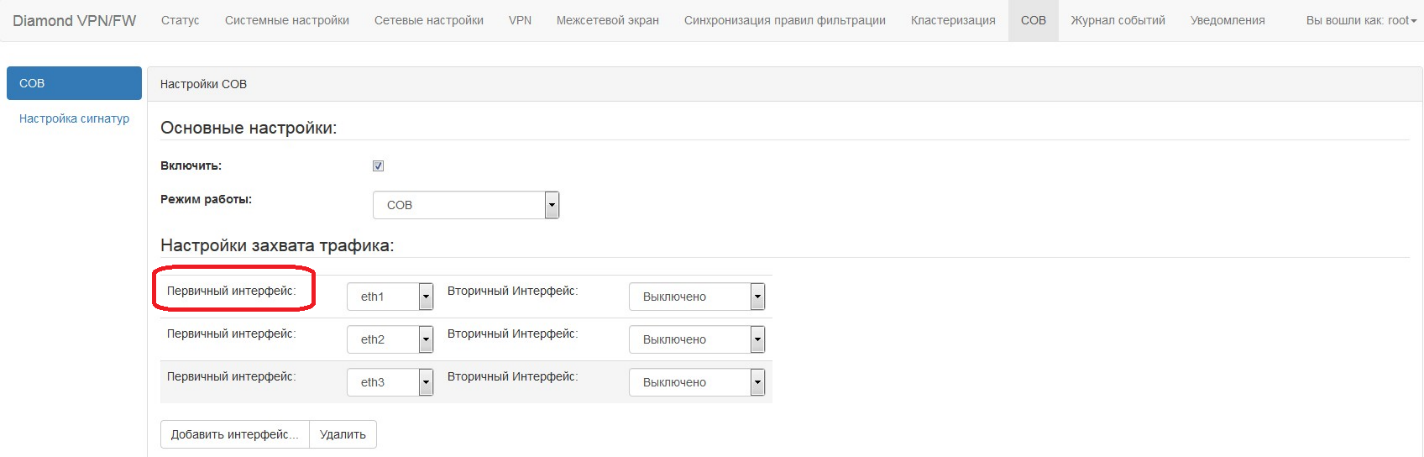Open Сетевые настройки in top navigation
Viewport: 1424px width, 457px height.
428,21
